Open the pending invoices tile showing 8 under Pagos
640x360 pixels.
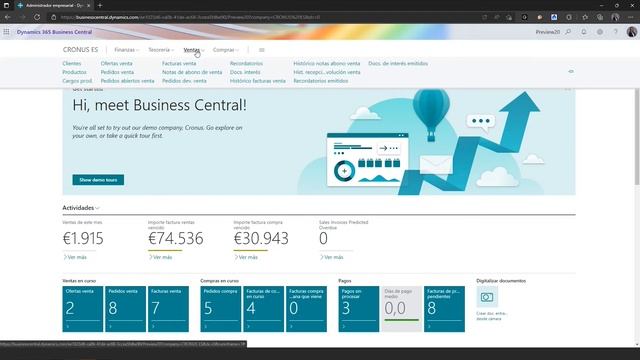pos(444,309)
